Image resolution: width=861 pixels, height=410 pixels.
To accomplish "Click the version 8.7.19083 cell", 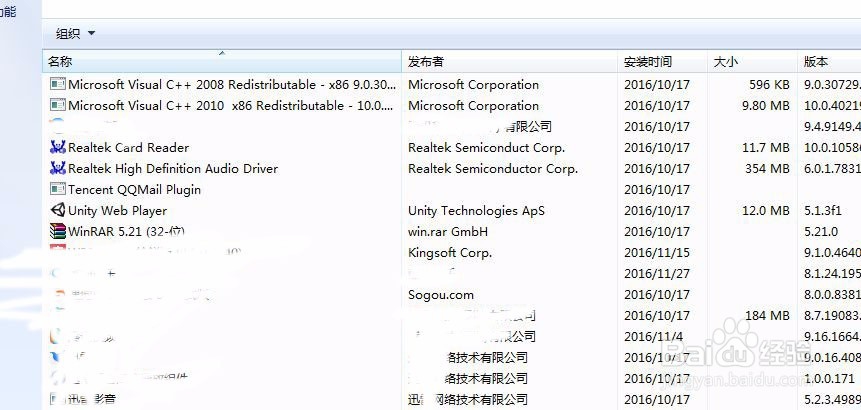I will [x=832, y=316].
